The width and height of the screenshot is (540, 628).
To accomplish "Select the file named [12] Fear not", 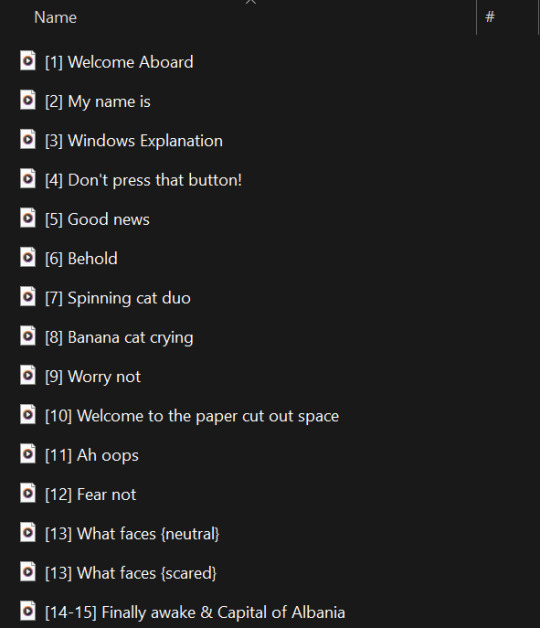I will [x=91, y=495].
